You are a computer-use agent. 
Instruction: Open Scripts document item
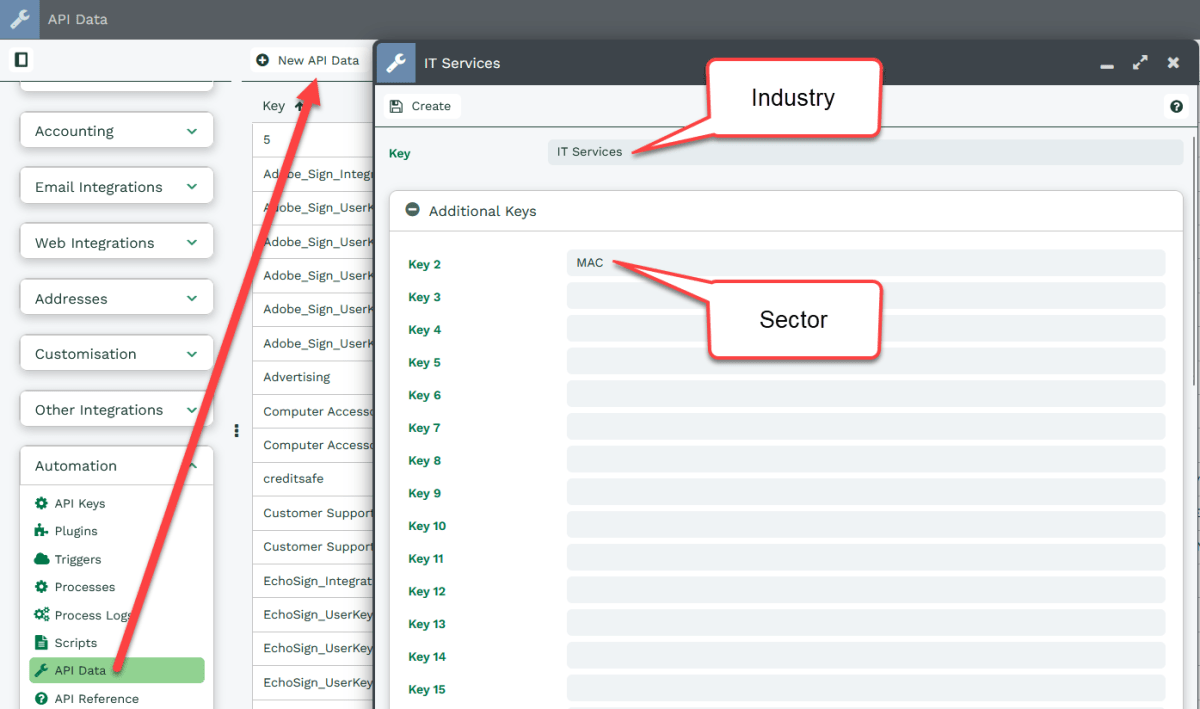pos(75,643)
